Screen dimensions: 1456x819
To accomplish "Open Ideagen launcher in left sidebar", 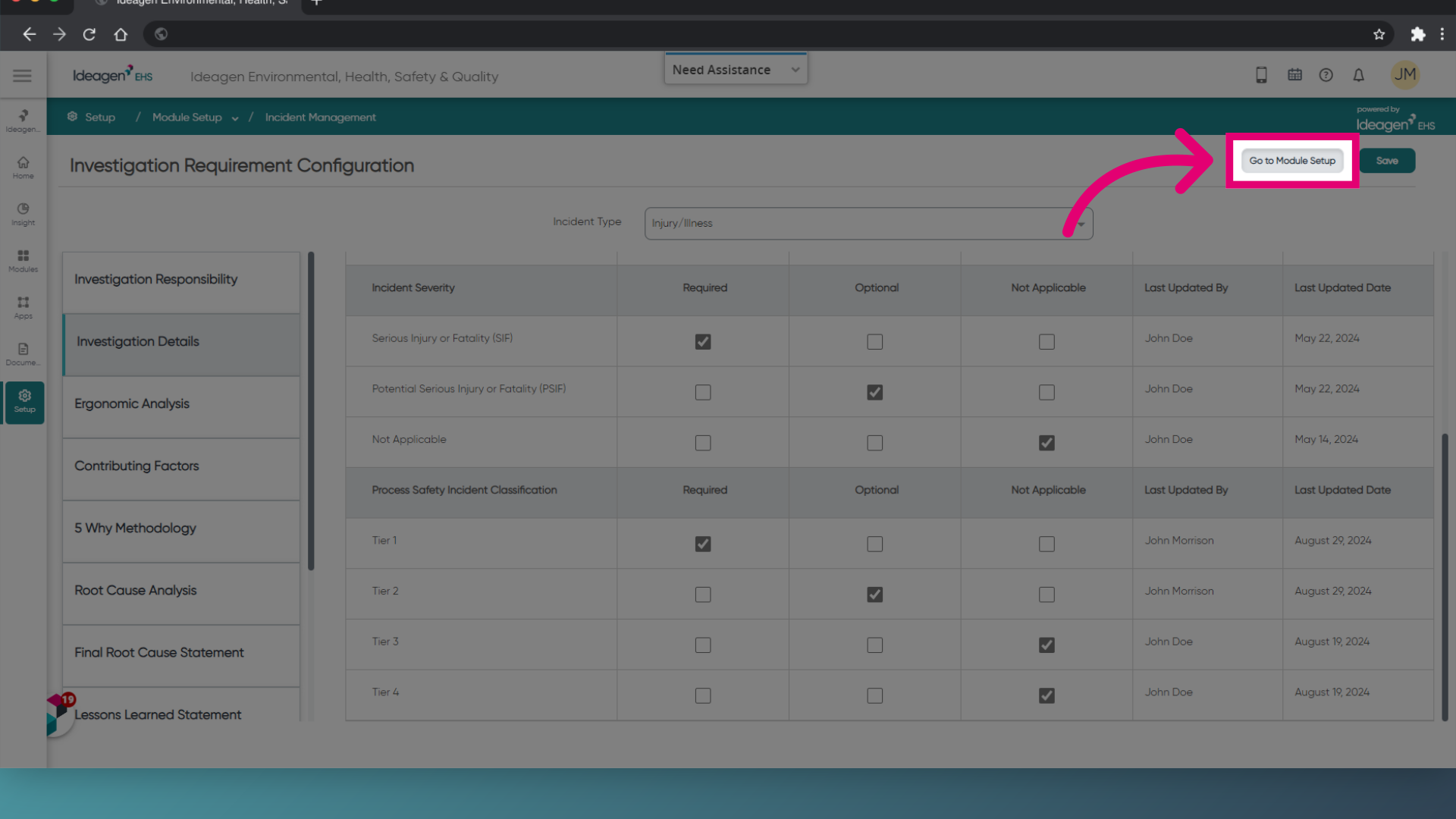I will click(23, 120).
